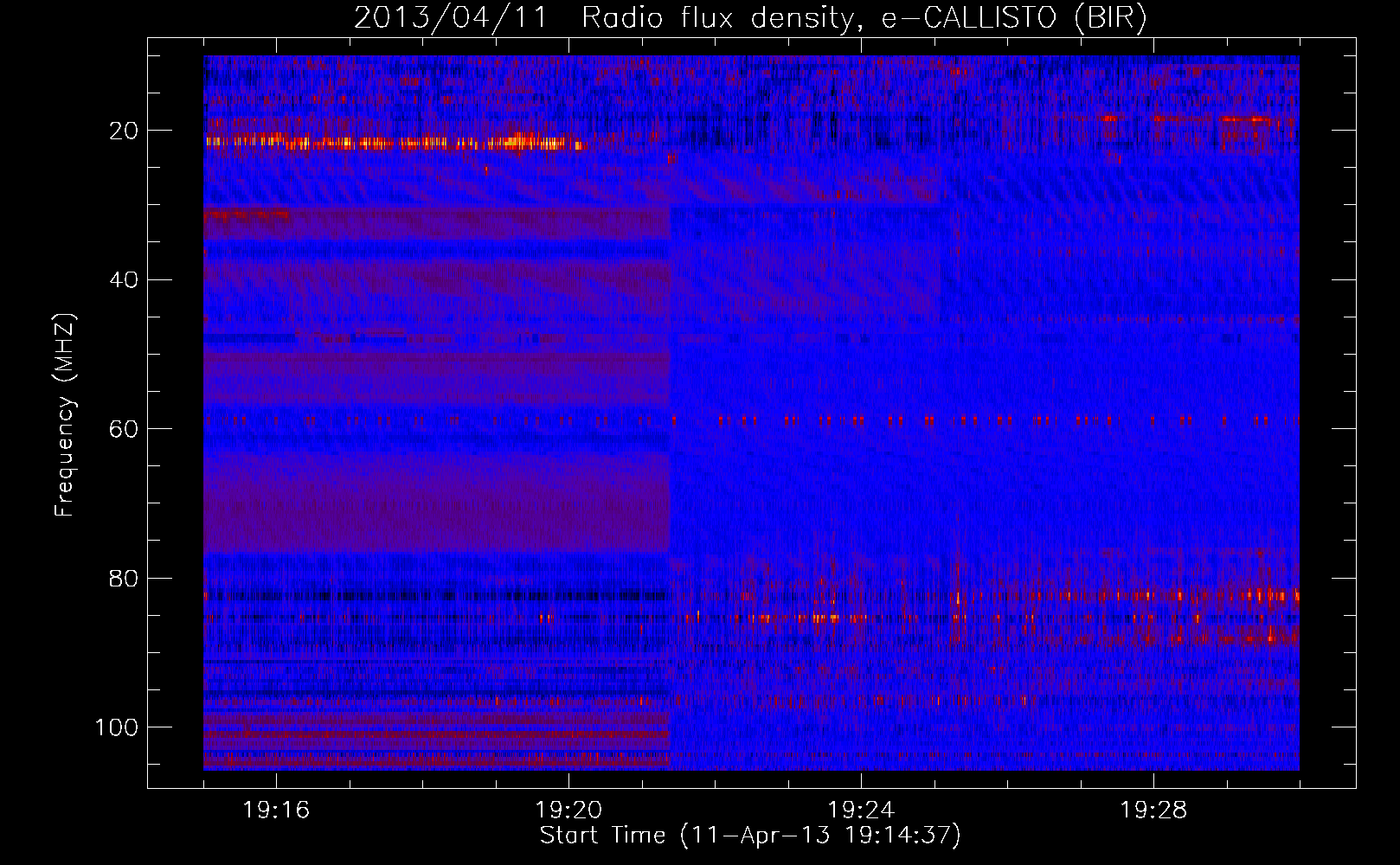1400x865 pixels.
Task: Click the 'Start Time (11-Apr-13 19:14:37)' label
Action: [x=750, y=836]
